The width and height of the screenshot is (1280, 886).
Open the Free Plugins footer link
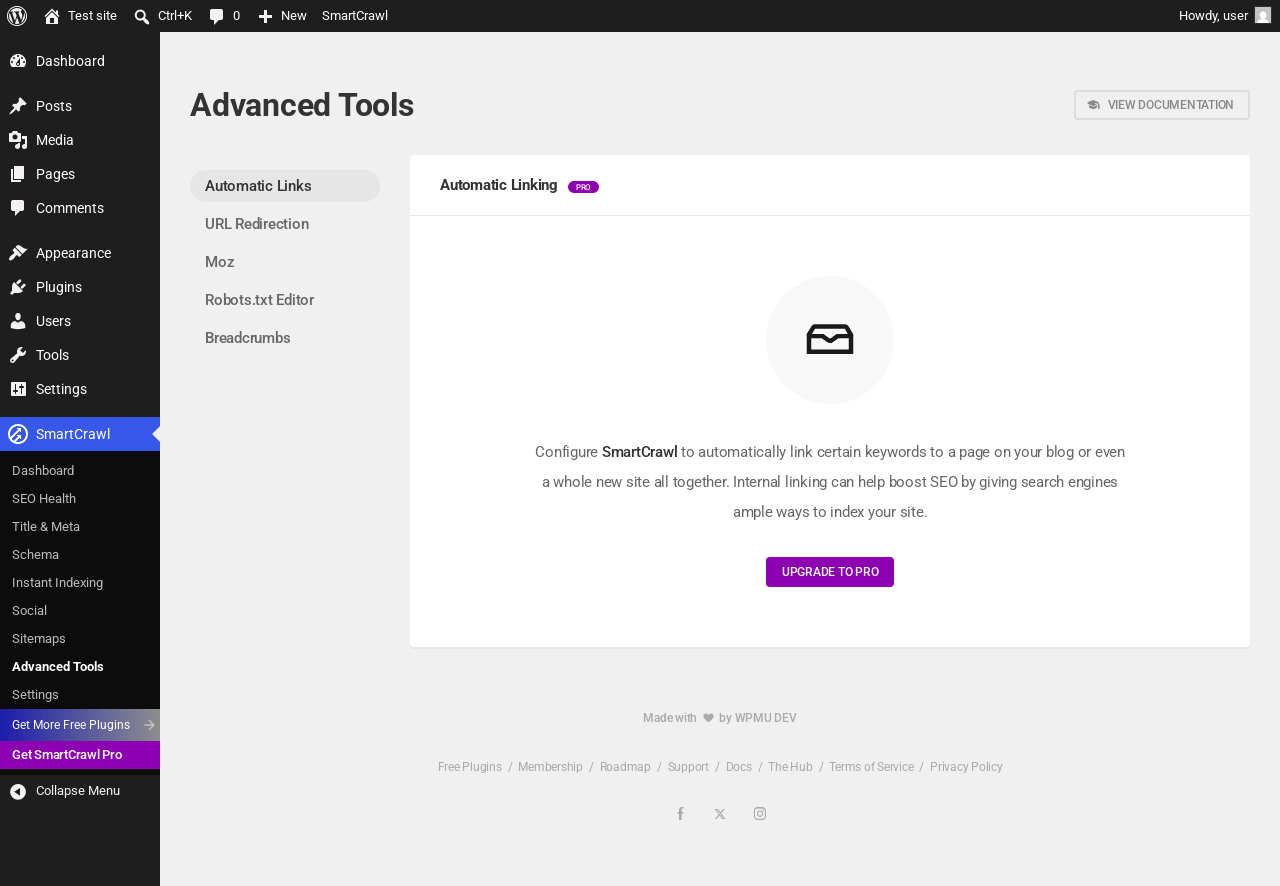[x=470, y=767]
